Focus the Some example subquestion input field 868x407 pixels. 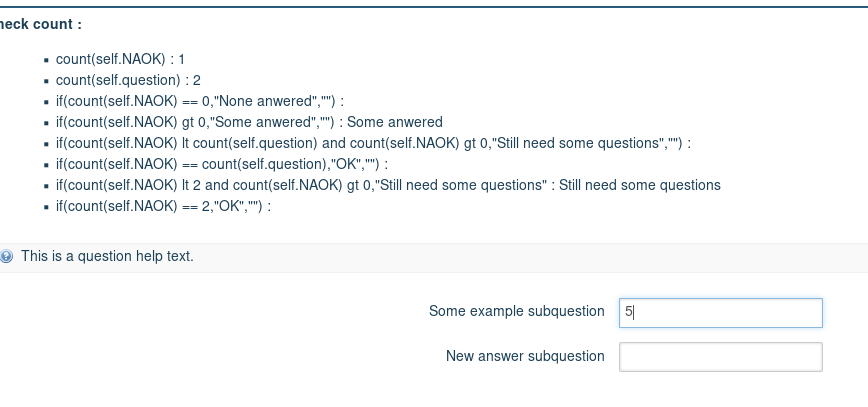720,312
